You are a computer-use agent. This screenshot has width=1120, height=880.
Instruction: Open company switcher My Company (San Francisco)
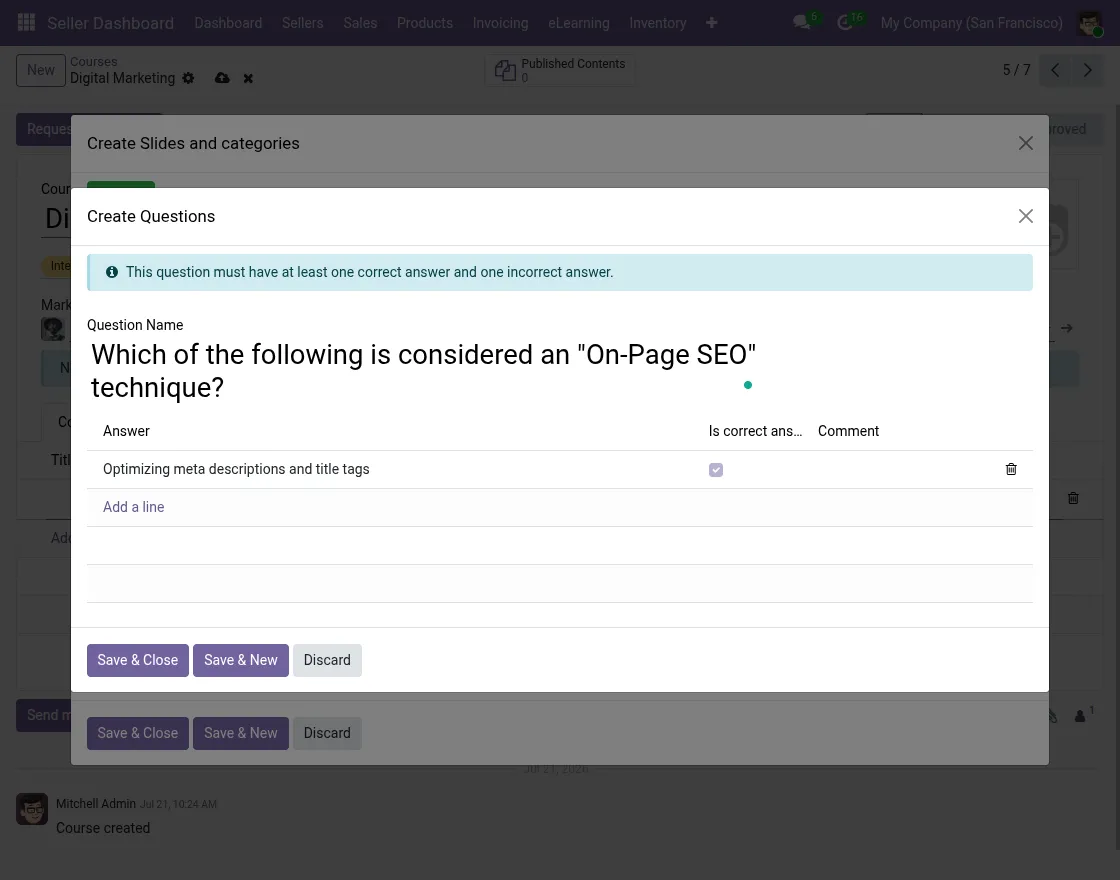tap(971, 23)
